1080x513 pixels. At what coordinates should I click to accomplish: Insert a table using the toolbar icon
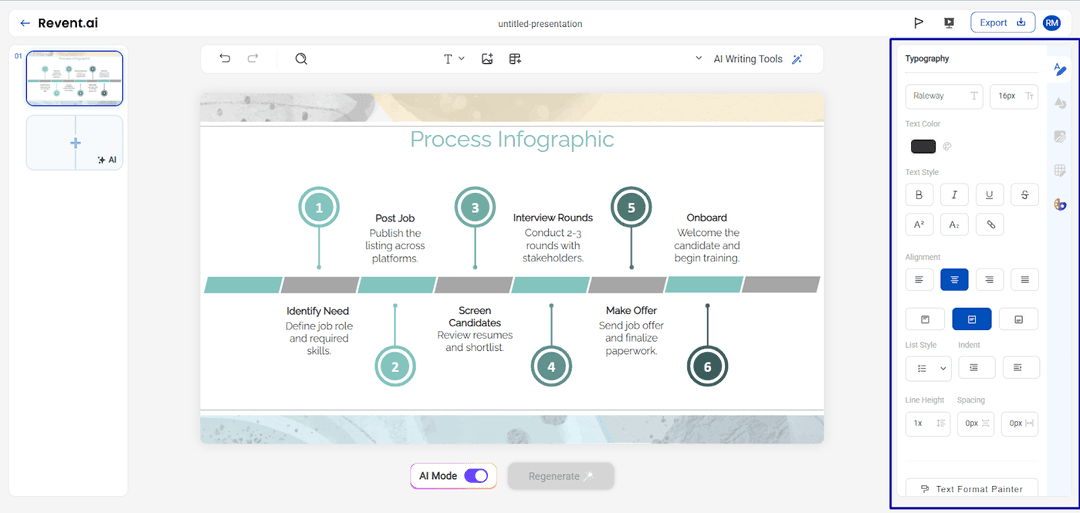(515, 59)
